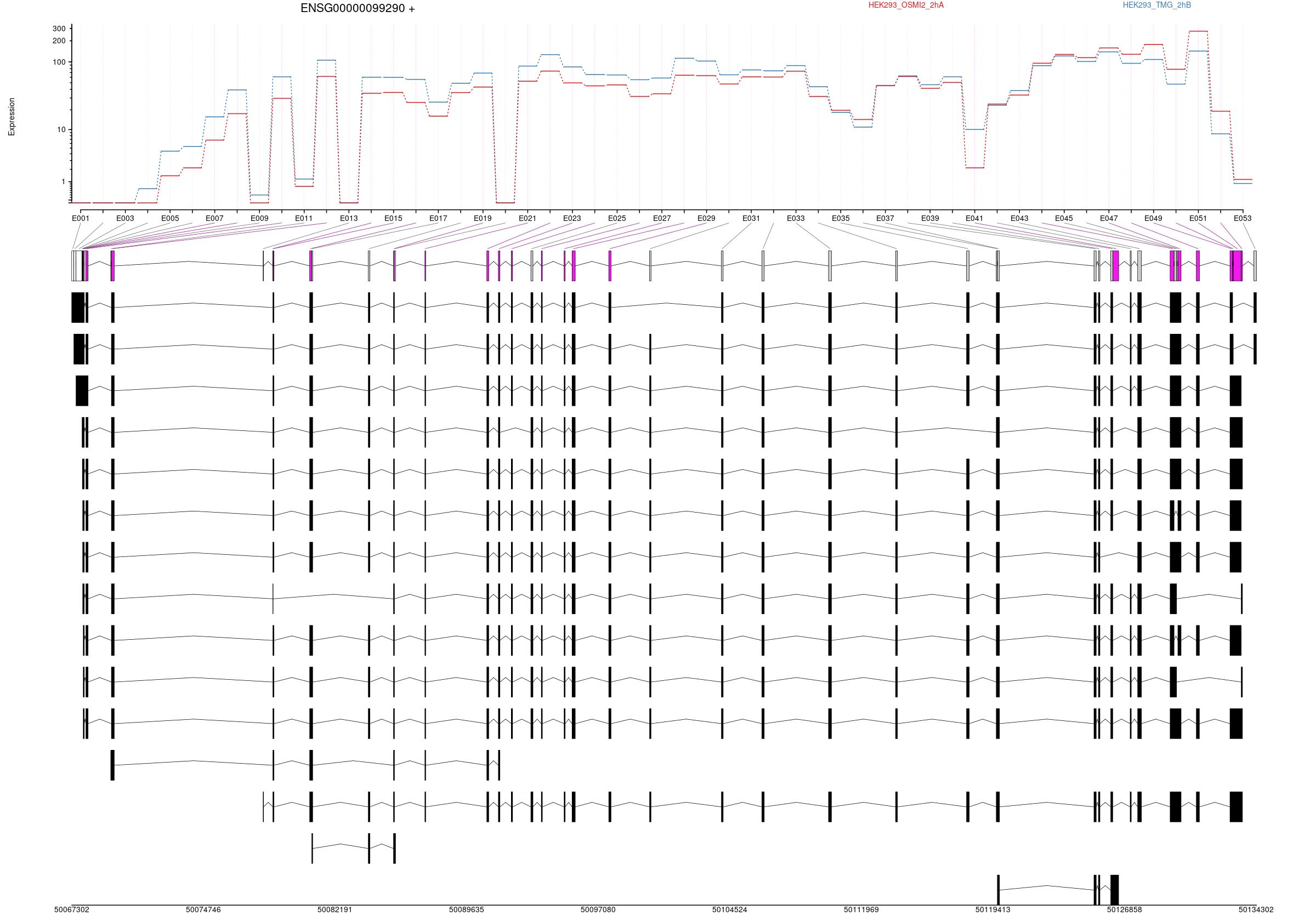
Task: Pick exon label E041
Action: point(974,218)
